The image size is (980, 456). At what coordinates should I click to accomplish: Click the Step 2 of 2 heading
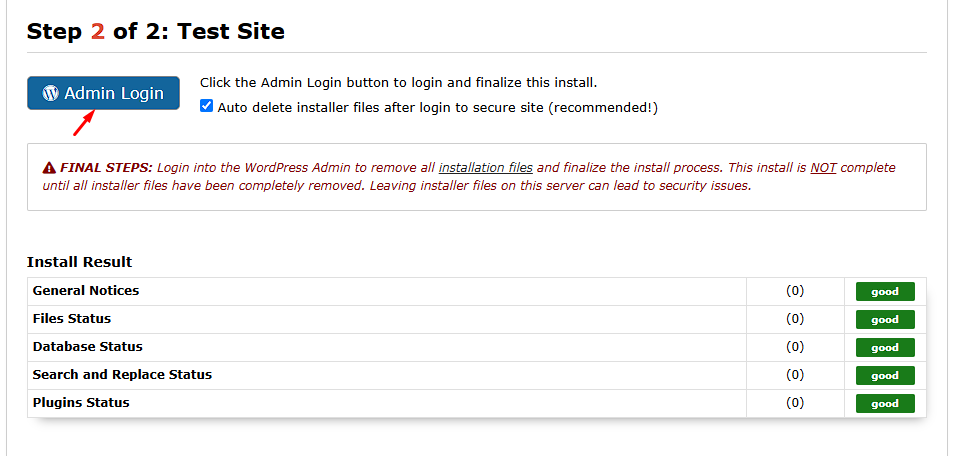pyautogui.click(x=156, y=31)
